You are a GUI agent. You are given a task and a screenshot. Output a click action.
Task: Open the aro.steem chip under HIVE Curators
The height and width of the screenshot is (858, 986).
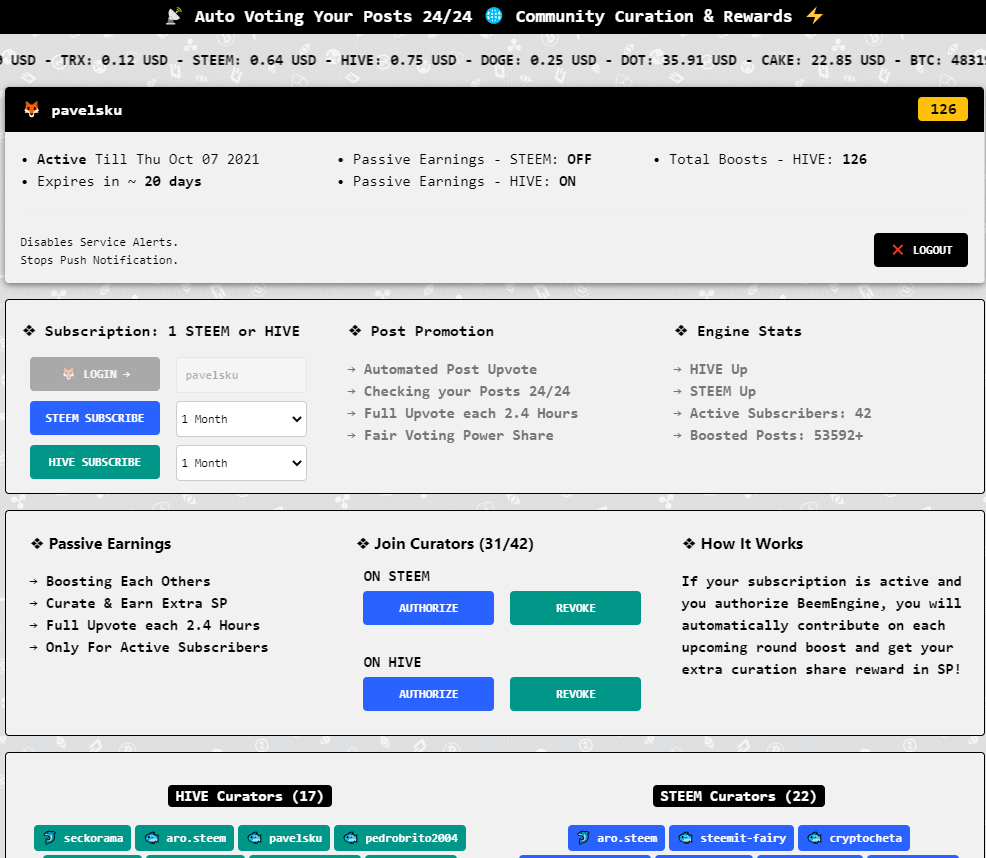(184, 838)
